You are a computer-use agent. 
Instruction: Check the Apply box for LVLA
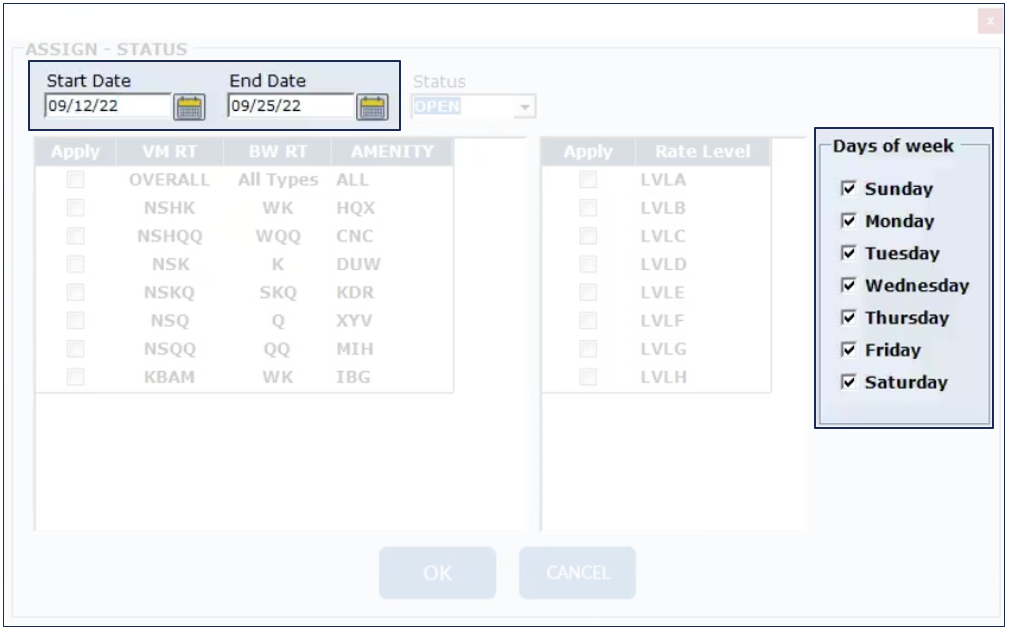(x=588, y=180)
